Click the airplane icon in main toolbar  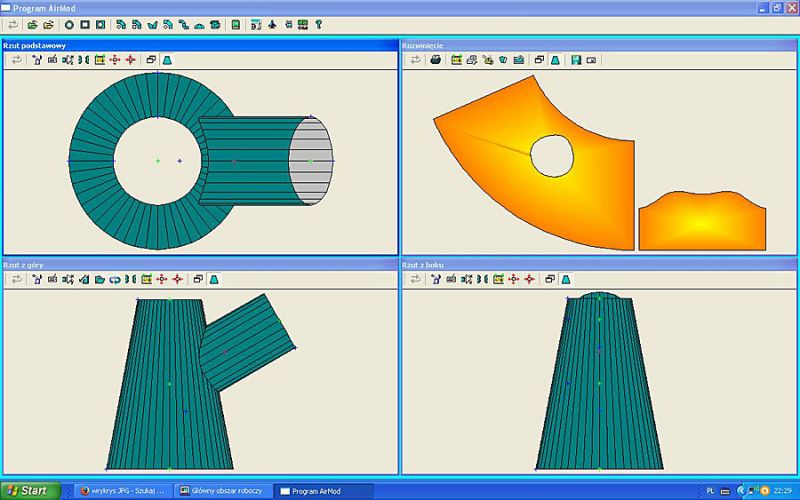[272, 24]
